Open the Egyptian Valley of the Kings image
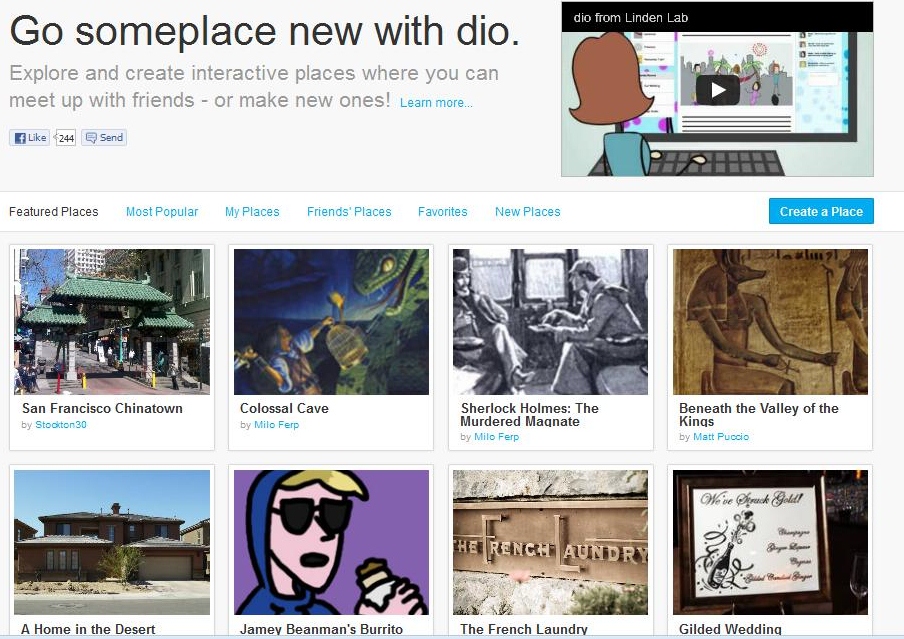Viewport: 904px width, 639px height. click(x=770, y=322)
